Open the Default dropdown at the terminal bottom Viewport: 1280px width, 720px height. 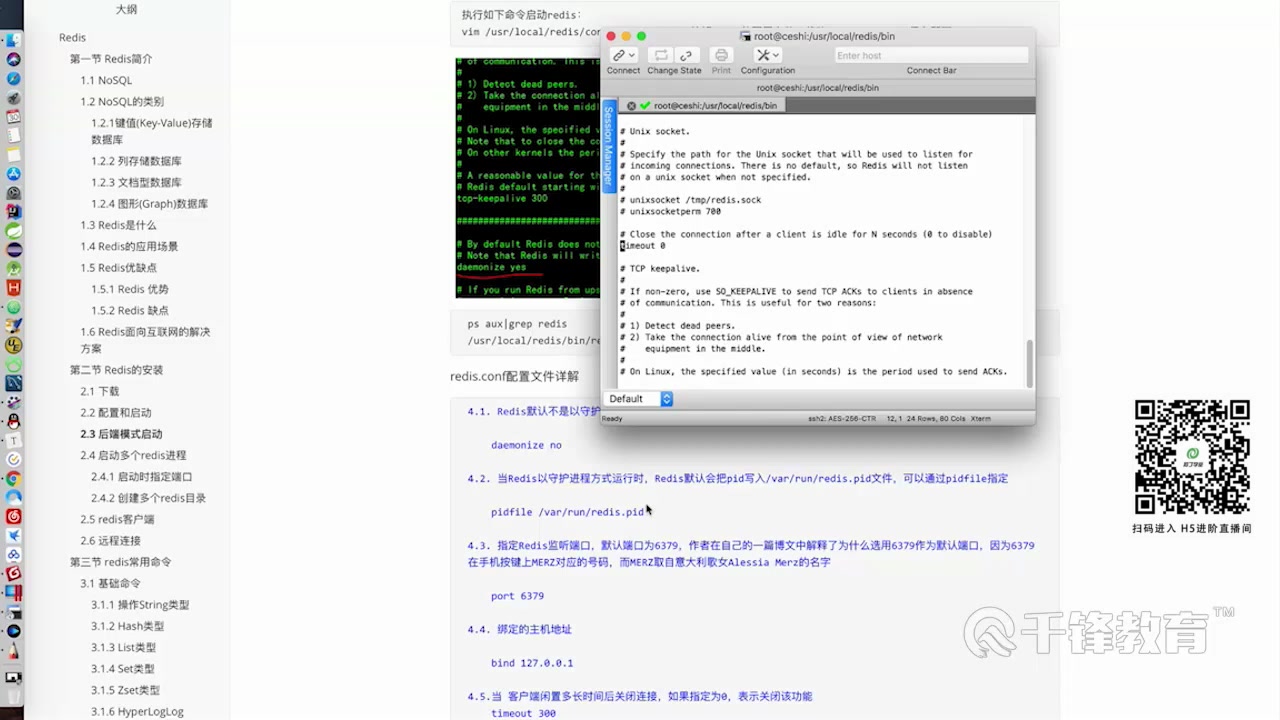click(639, 398)
